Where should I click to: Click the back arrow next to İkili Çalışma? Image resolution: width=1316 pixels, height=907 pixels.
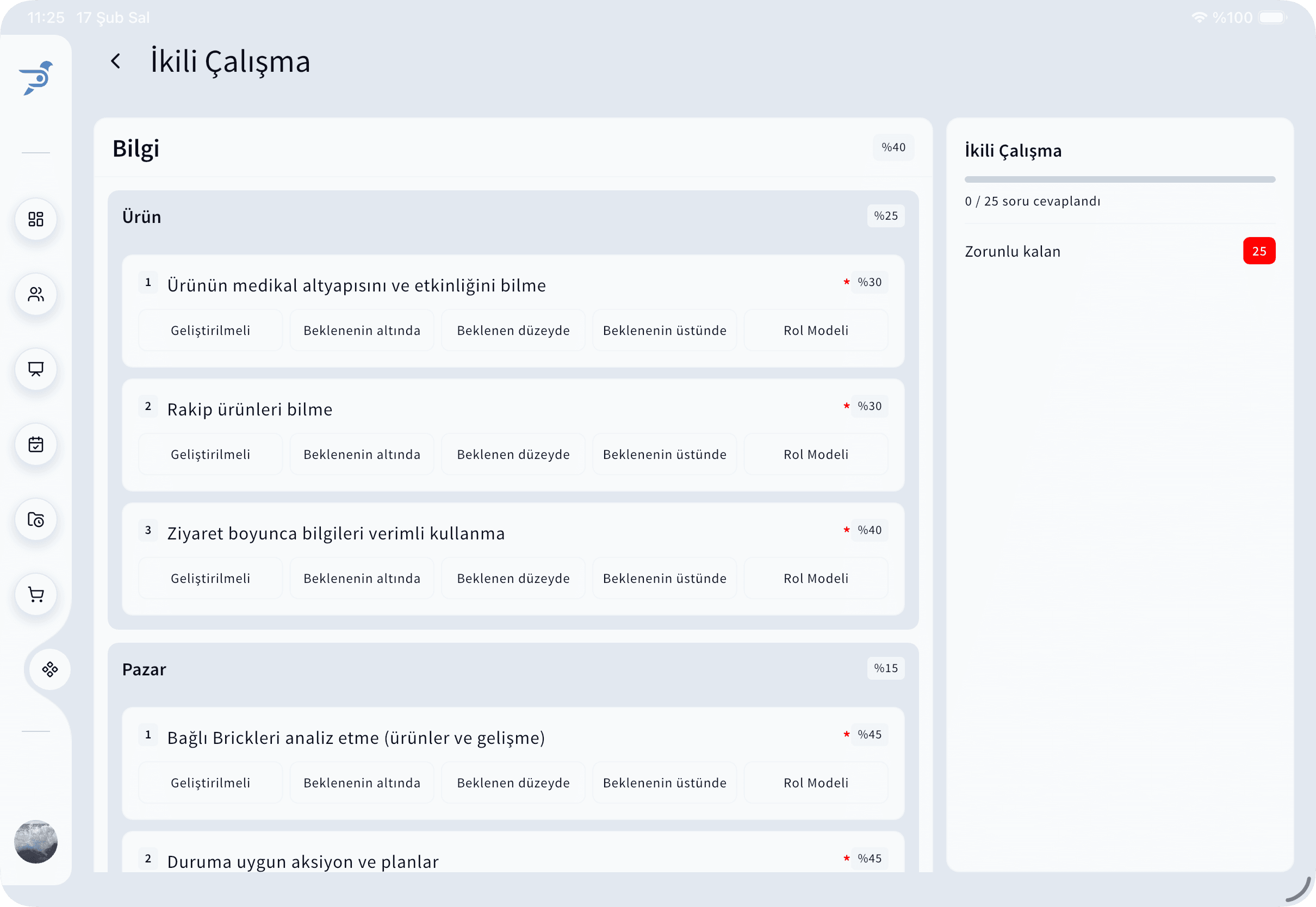click(x=116, y=61)
